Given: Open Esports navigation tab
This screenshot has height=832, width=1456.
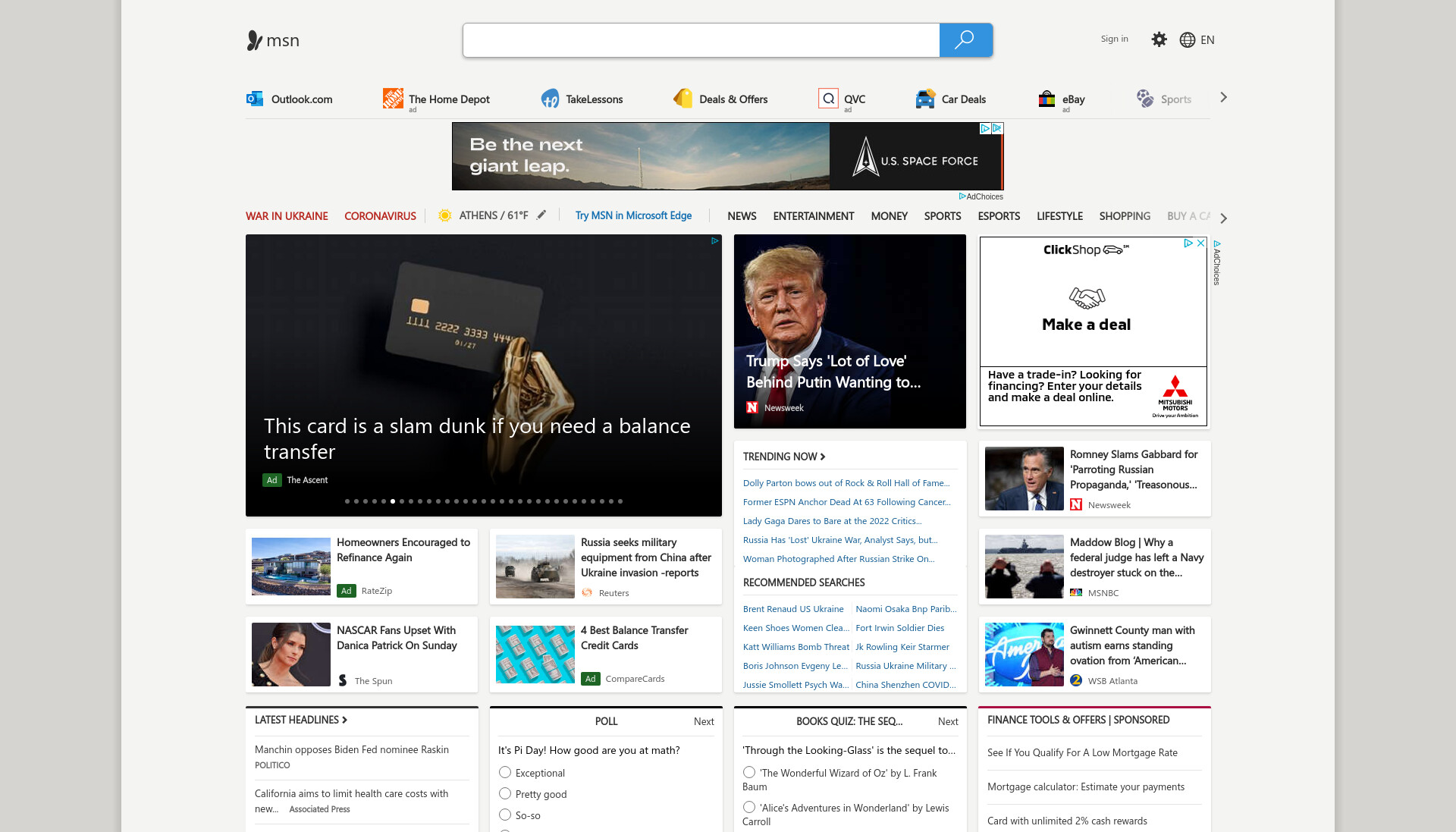Looking at the screenshot, I should click(999, 216).
